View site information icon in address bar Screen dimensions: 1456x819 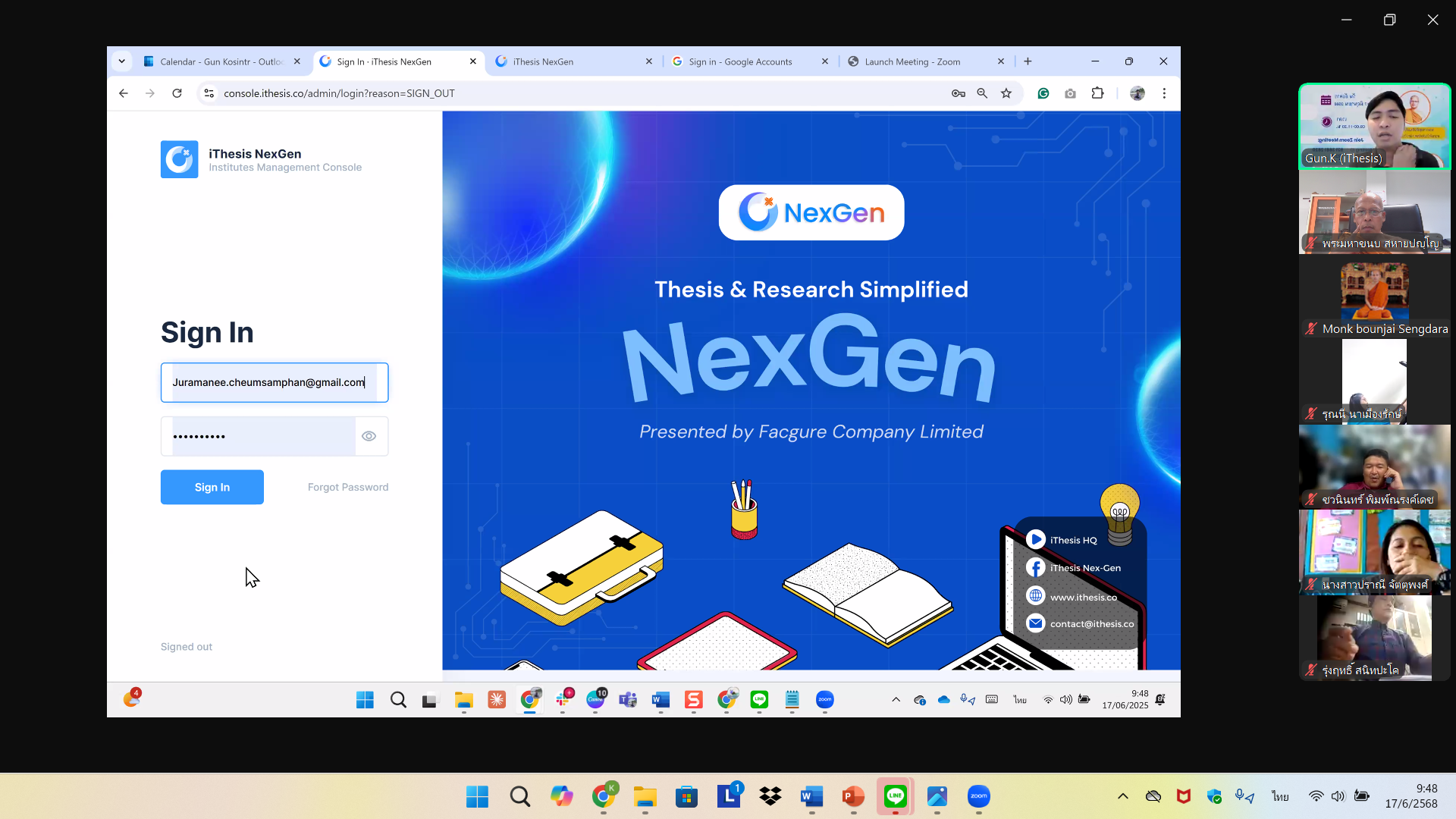pyautogui.click(x=209, y=93)
